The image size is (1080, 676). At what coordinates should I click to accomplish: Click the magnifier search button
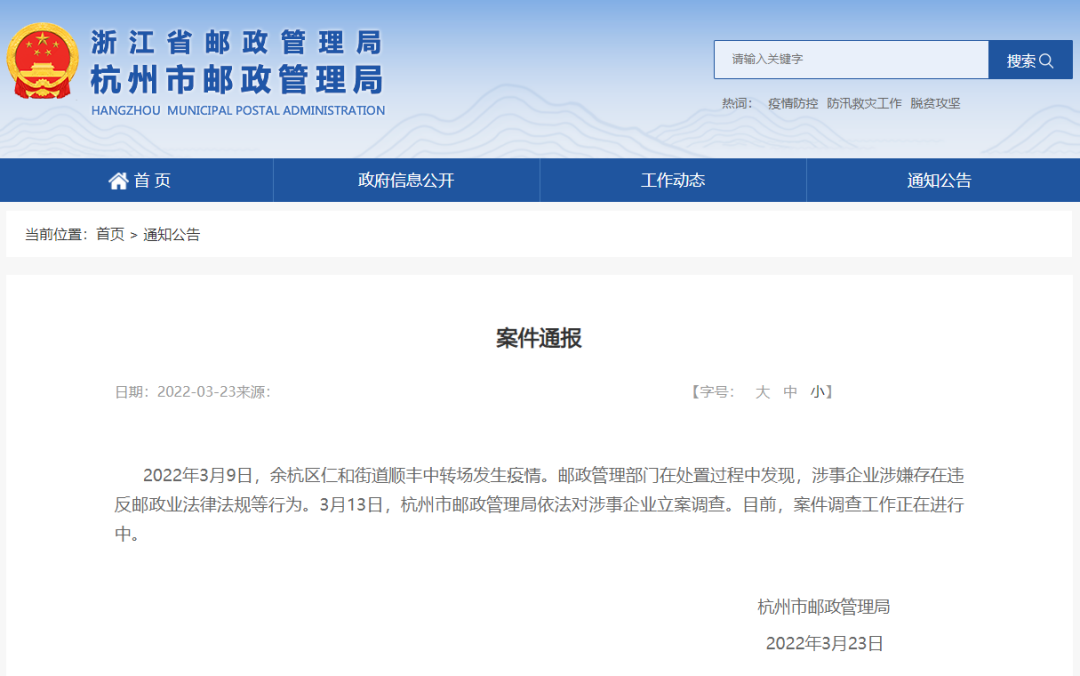(1029, 60)
